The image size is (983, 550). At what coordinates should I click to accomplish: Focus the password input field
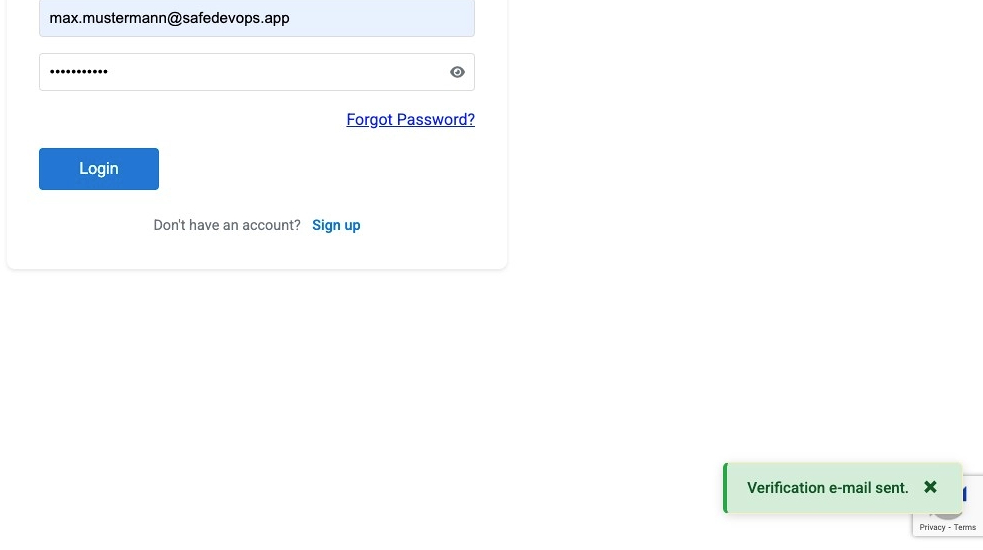pos(240,72)
